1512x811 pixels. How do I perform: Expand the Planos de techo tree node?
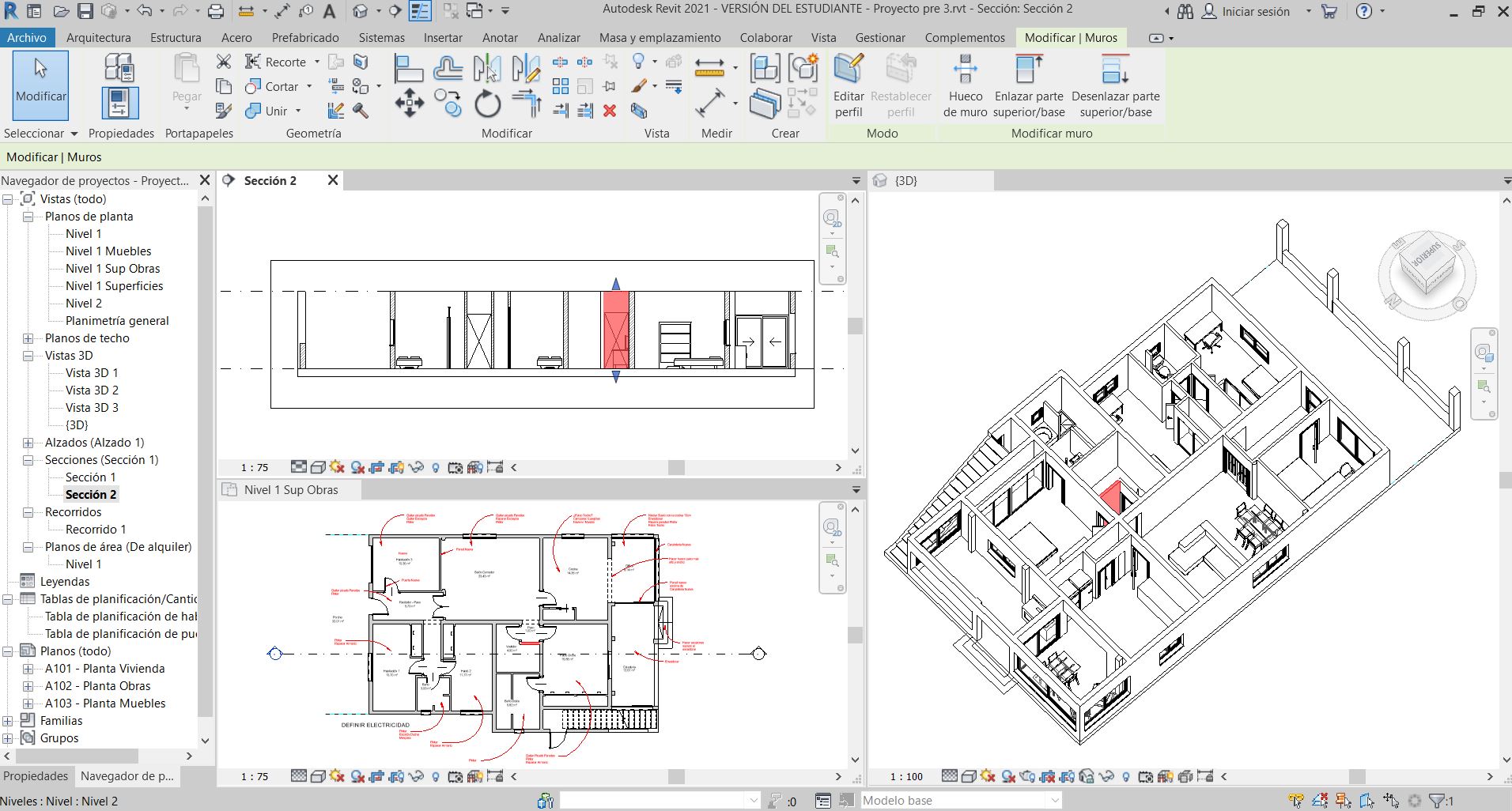click(x=28, y=338)
